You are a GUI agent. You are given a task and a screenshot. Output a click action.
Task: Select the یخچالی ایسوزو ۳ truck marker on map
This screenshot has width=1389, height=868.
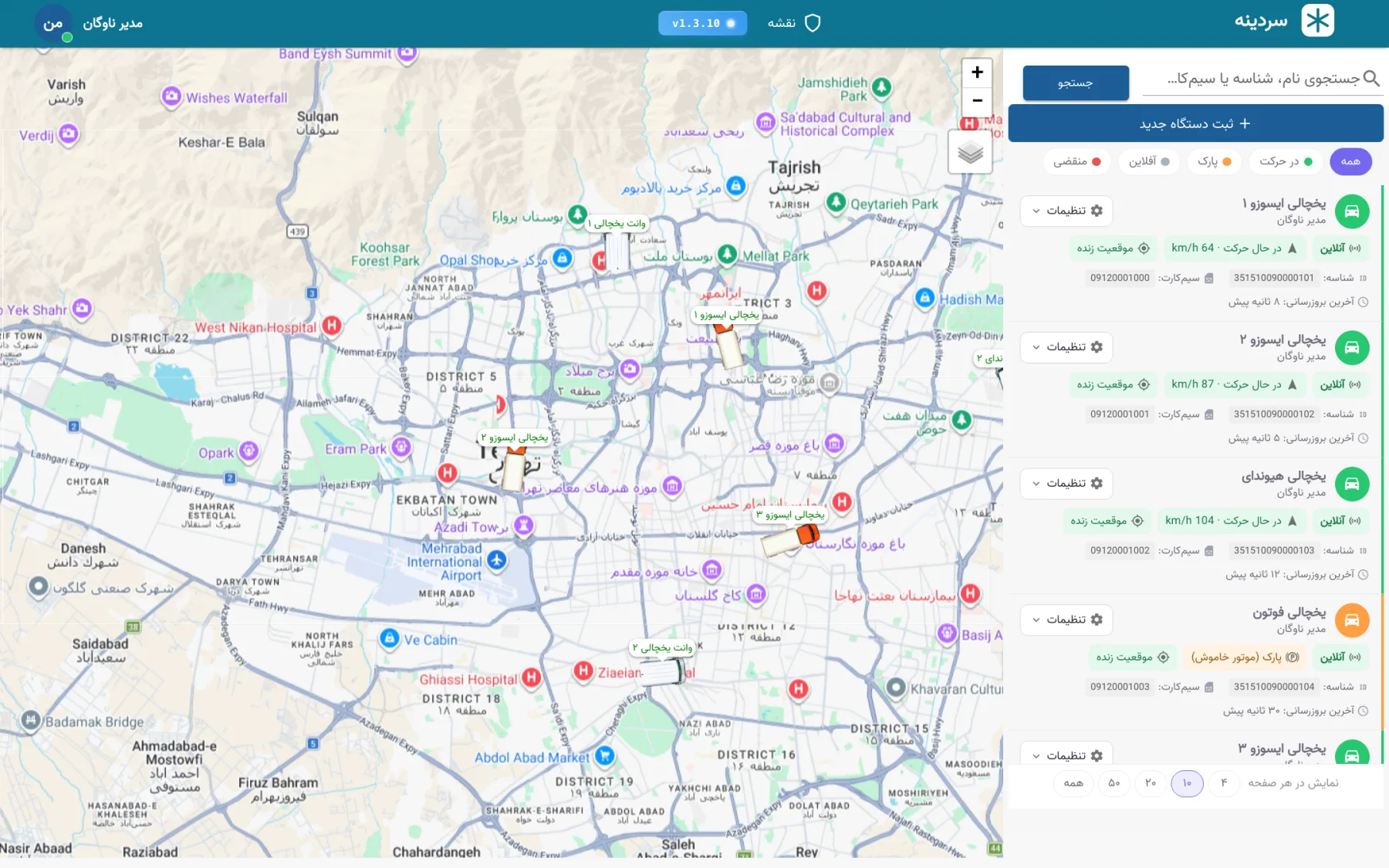(790, 539)
